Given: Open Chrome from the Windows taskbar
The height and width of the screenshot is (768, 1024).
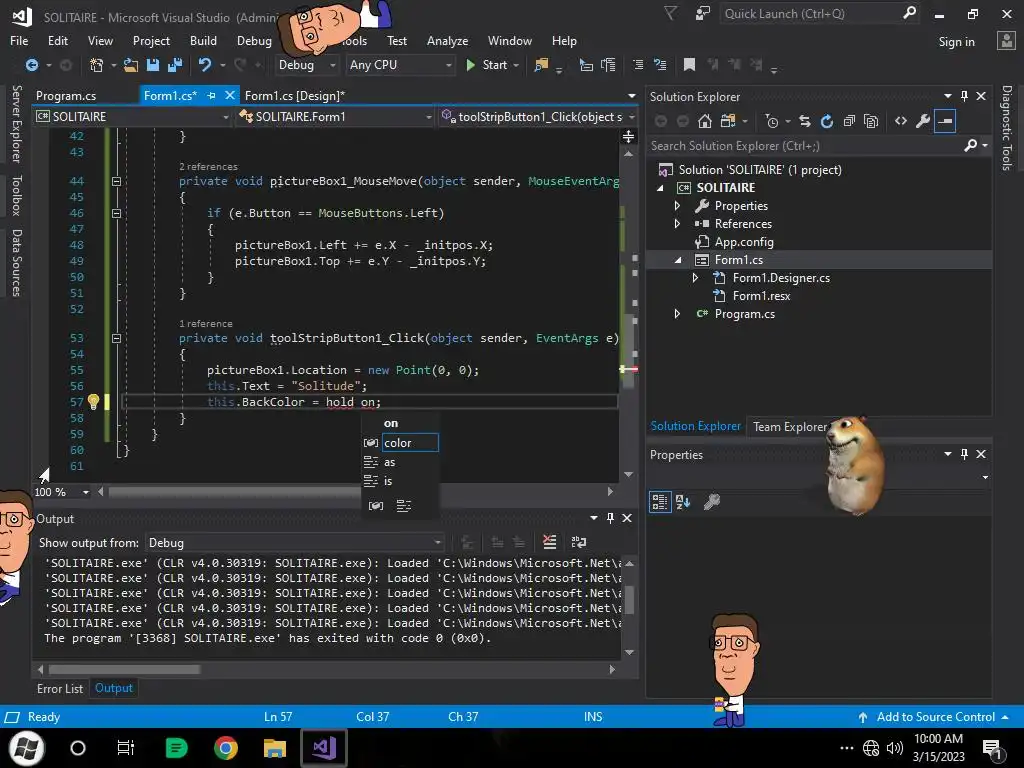Looking at the screenshot, I should 225,748.
